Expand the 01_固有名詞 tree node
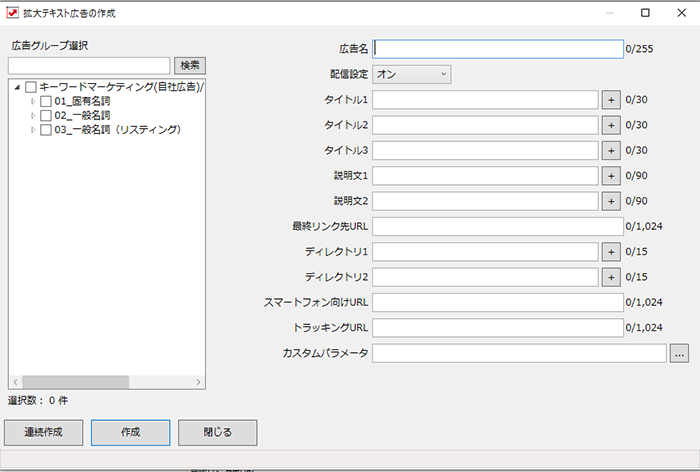Viewport: 700px width, 472px height. (x=33, y=101)
